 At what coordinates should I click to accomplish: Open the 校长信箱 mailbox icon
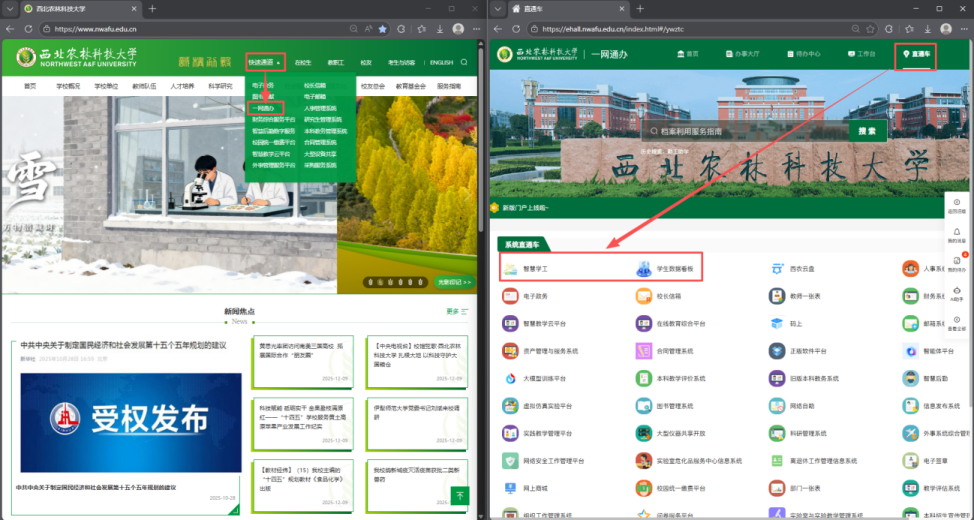pyautogui.click(x=643, y=296)
